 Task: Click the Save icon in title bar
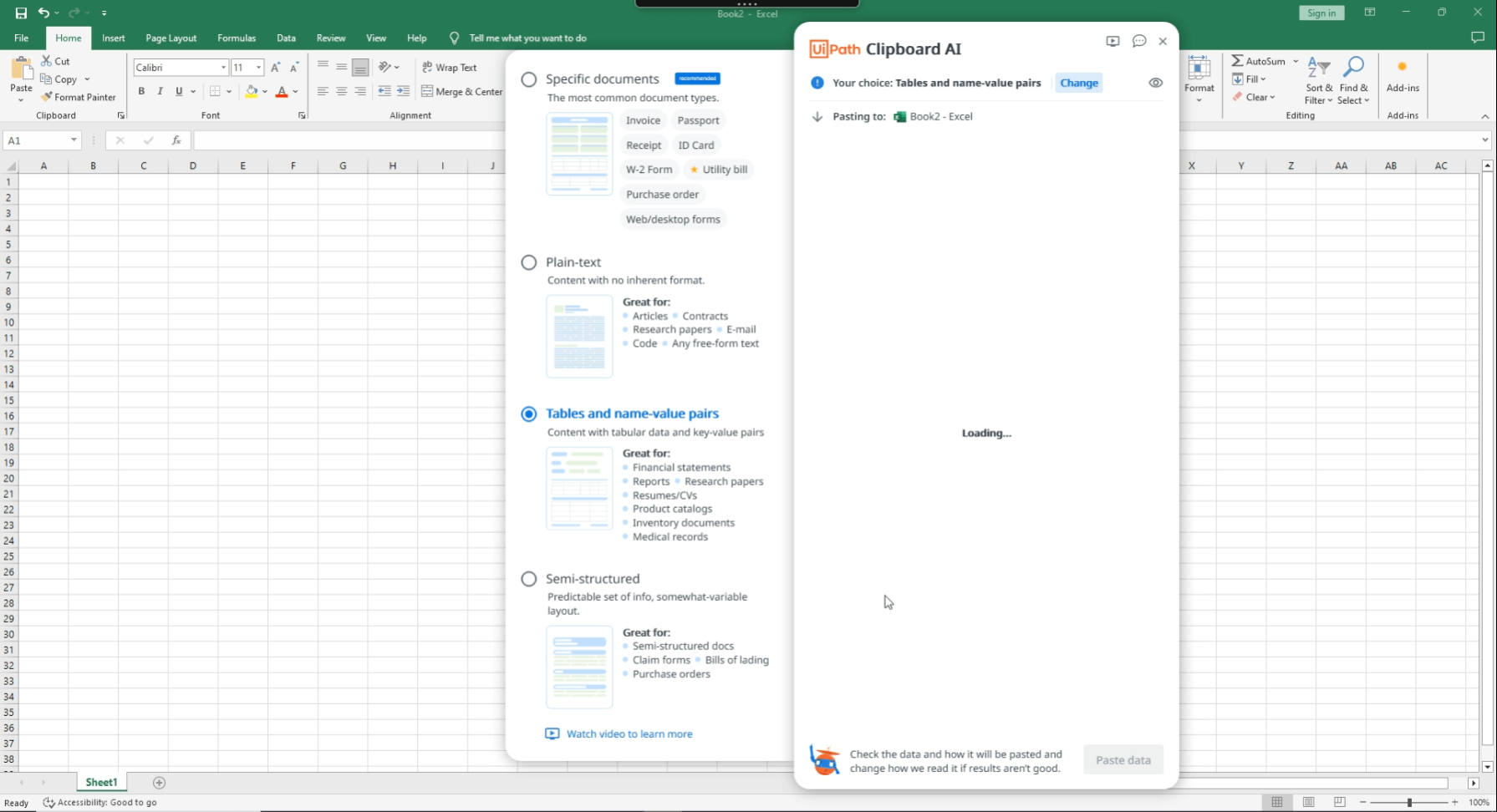(x=21, y=13)
